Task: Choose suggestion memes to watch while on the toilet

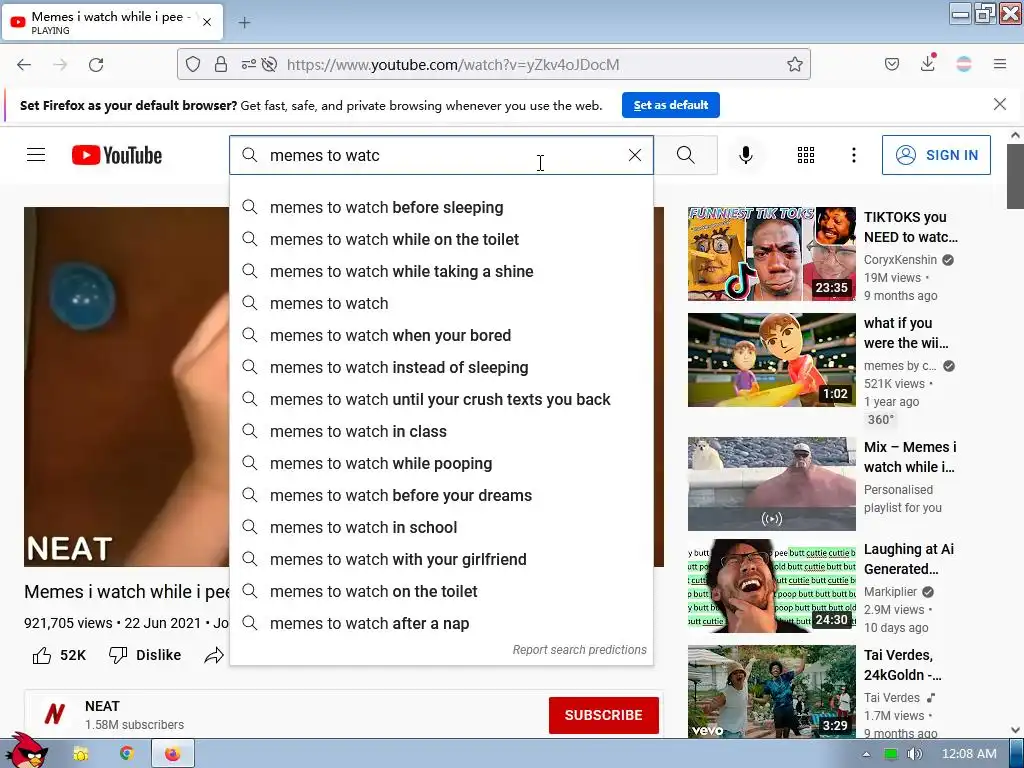Action: tap(441, 239)
